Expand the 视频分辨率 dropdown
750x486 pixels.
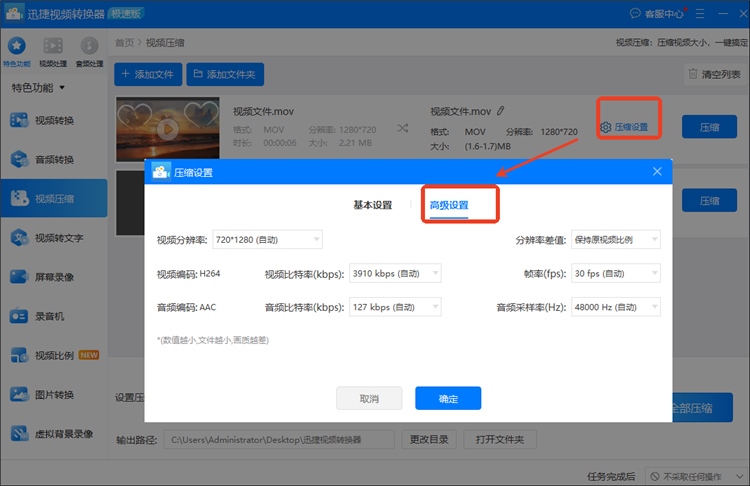[267, 240]
